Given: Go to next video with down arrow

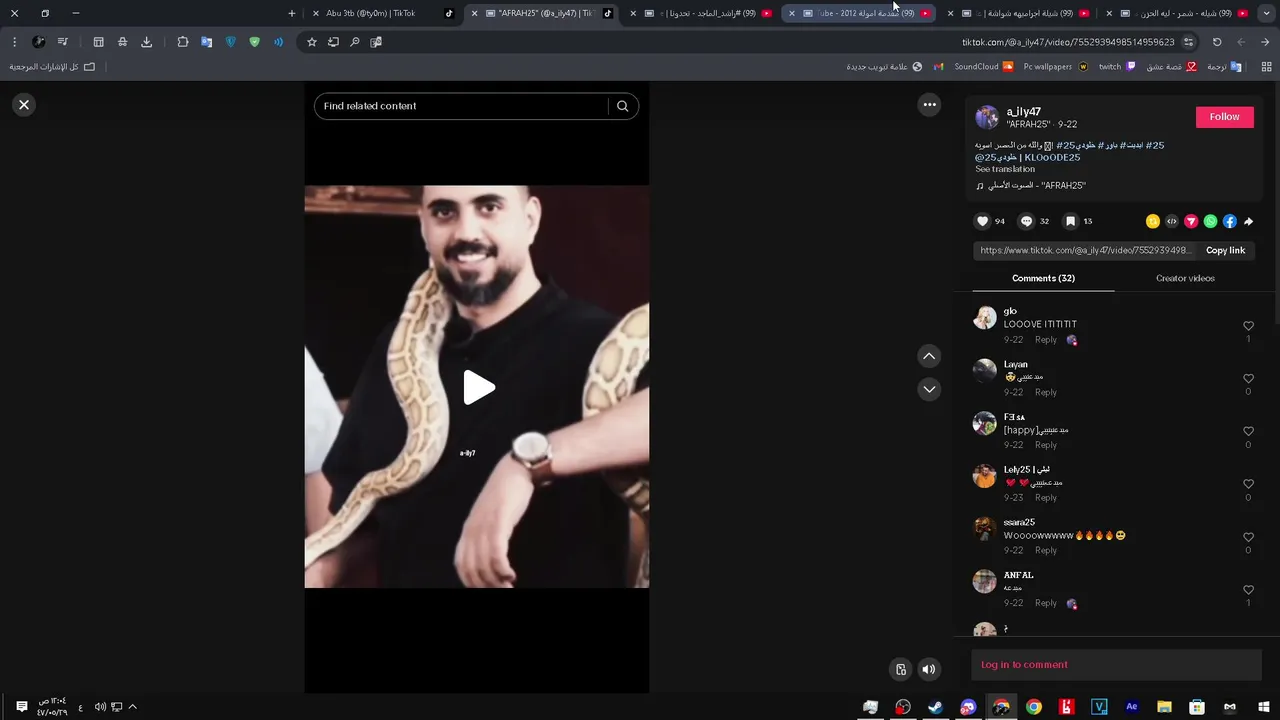Looking at the screenshot, I should point(929,389).
